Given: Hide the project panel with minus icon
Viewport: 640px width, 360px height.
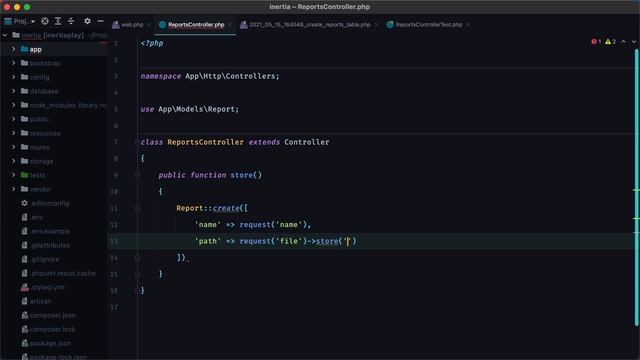Looking at the screenshot, I should pos(100,21).
